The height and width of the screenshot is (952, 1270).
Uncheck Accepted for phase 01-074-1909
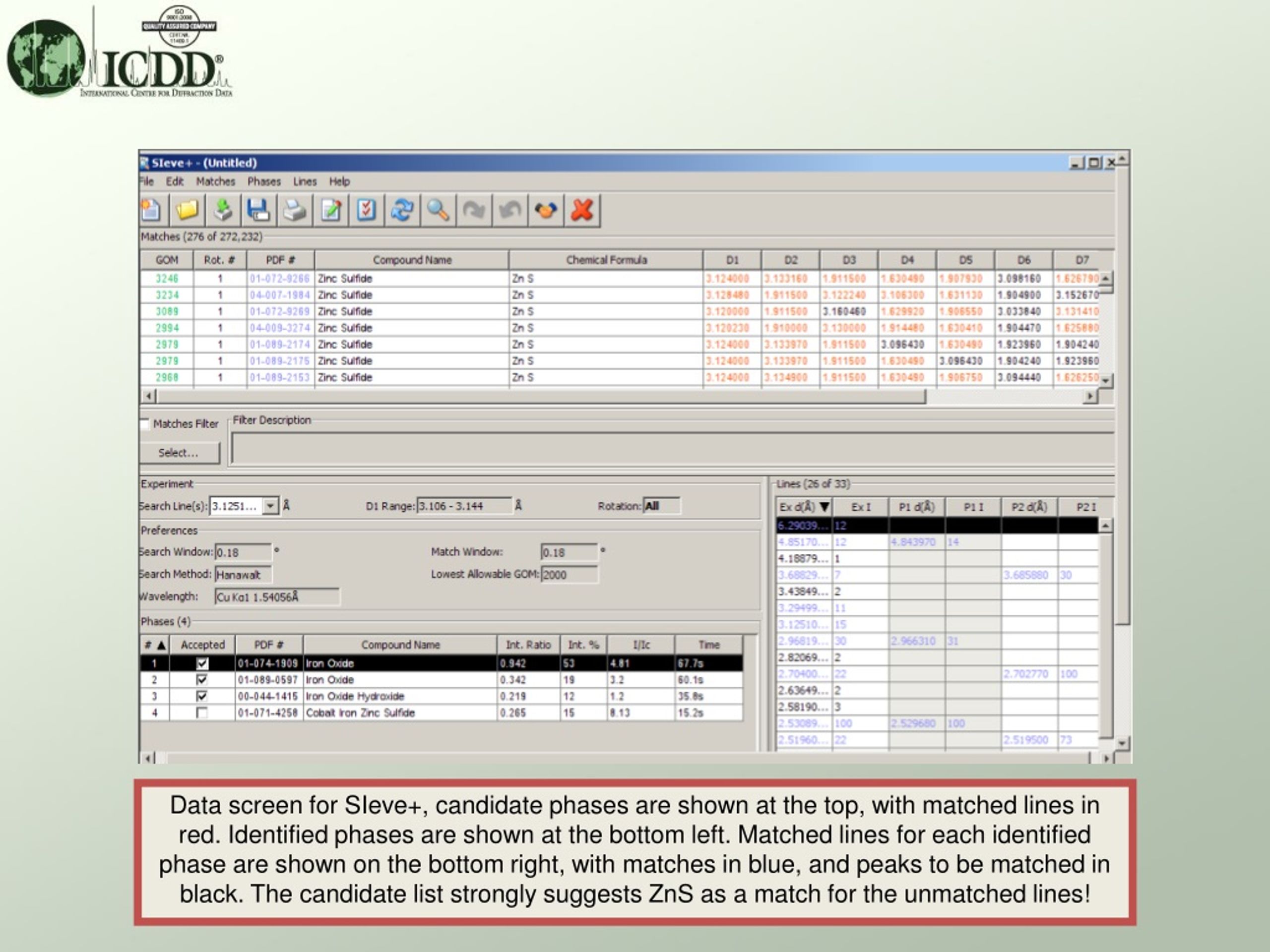tap(202, 663)
